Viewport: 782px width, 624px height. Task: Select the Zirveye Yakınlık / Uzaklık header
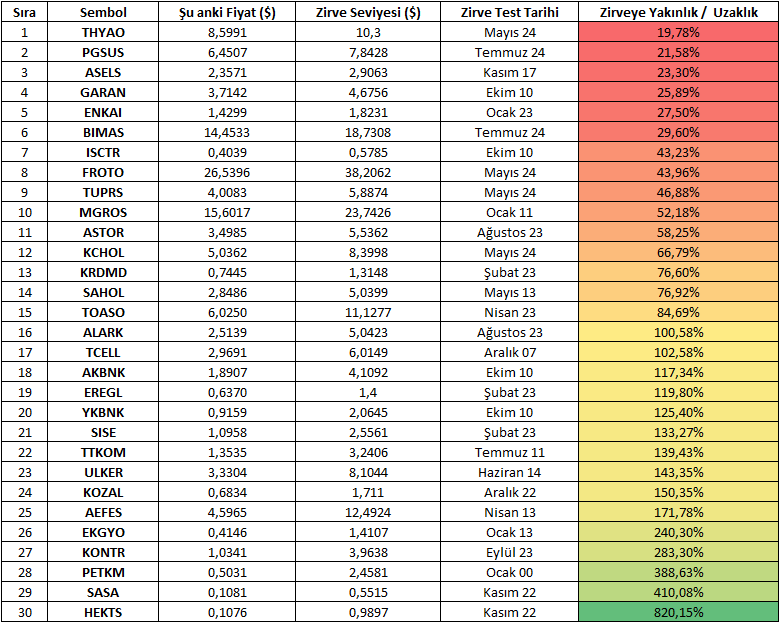pos(679,12)
